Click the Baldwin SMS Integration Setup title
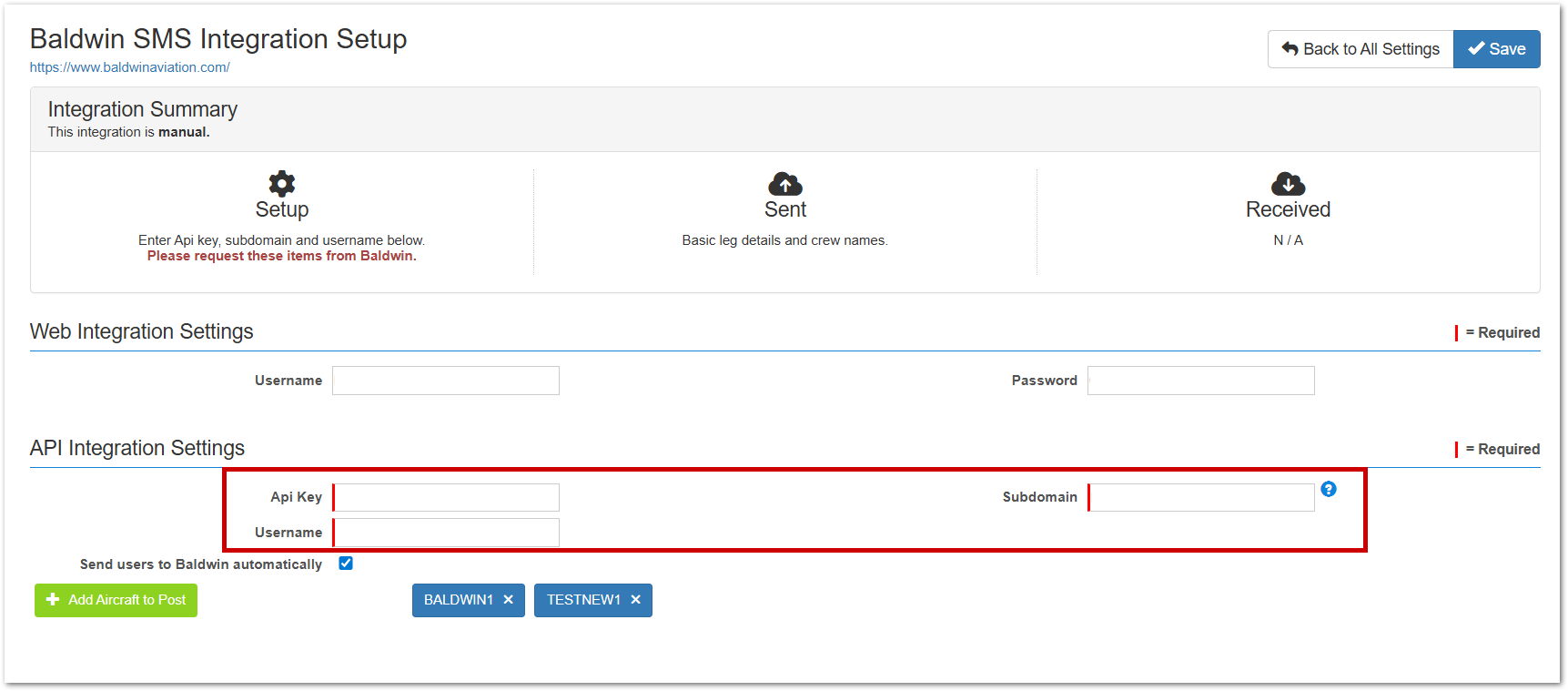This screenshot has width=1568, height=691. click(x=218, y=39)
